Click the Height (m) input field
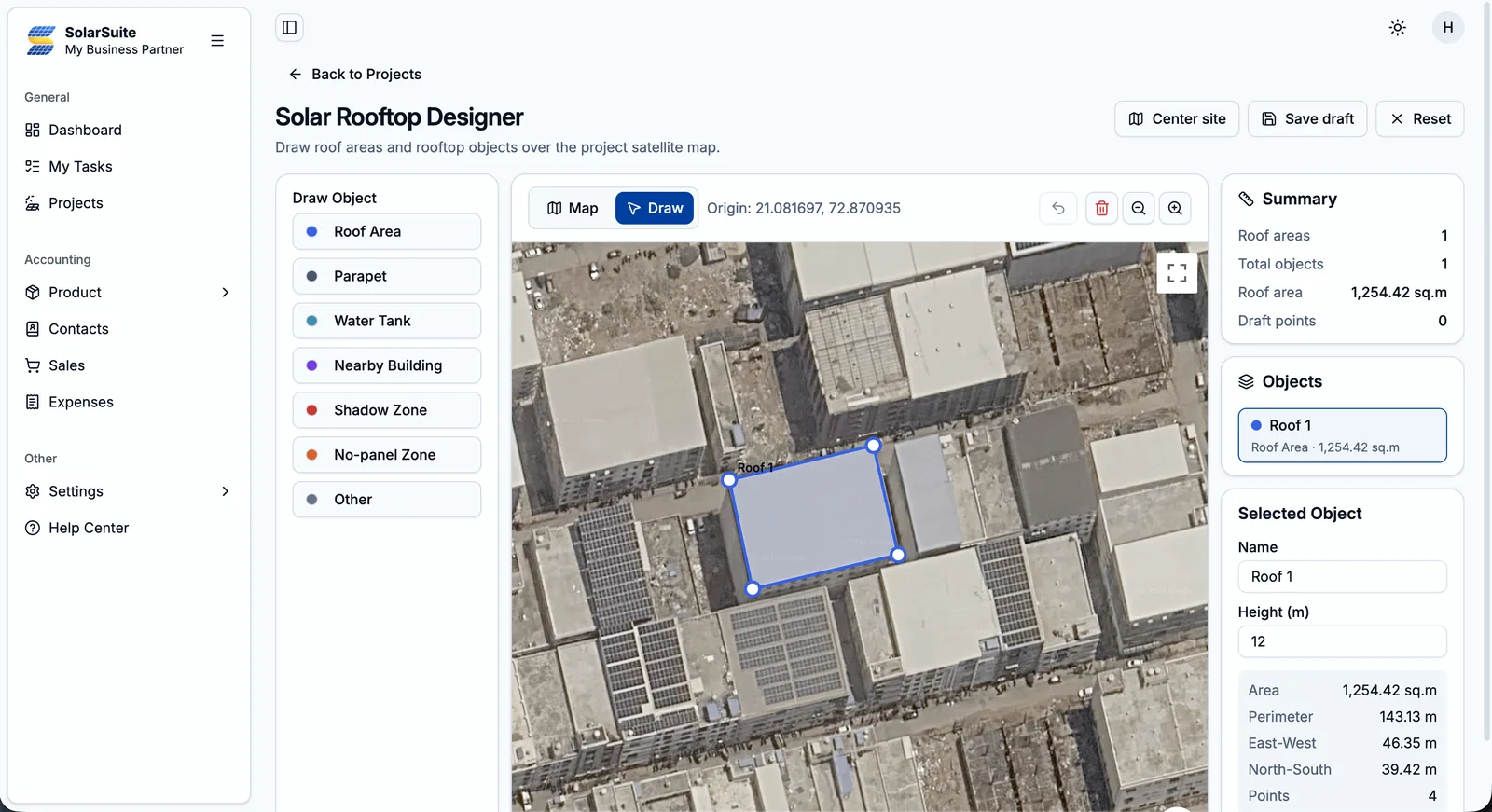Screen dimensions: 1492x812 tap(1342, 642)
